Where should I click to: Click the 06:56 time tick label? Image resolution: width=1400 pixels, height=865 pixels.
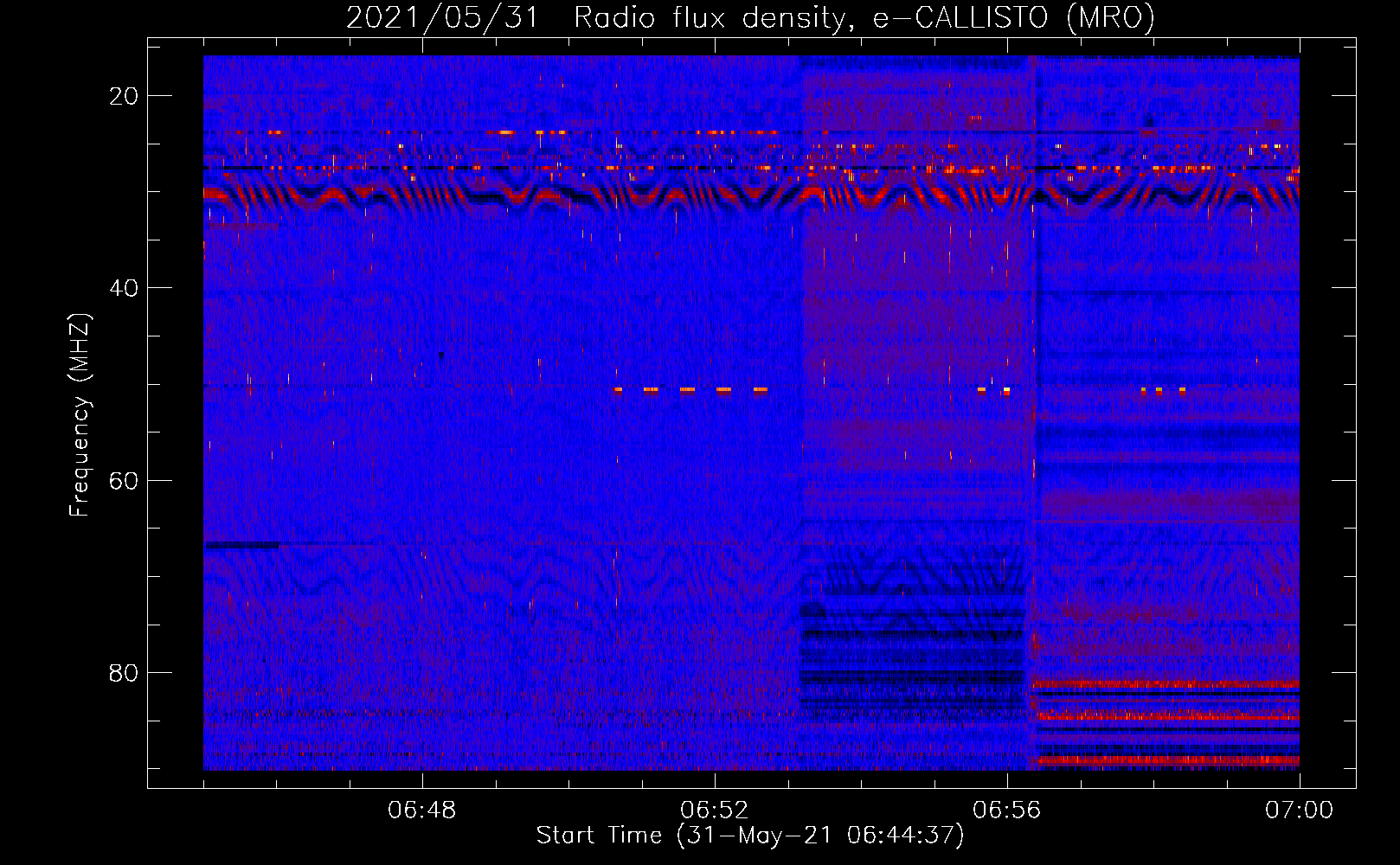(x=1007, y=811)
